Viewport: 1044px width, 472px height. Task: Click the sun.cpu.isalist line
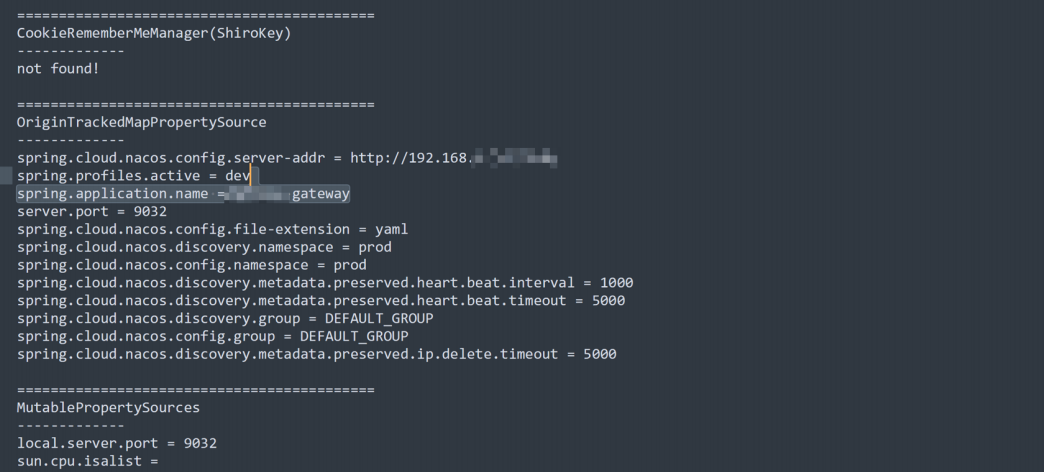click(87, 461)
